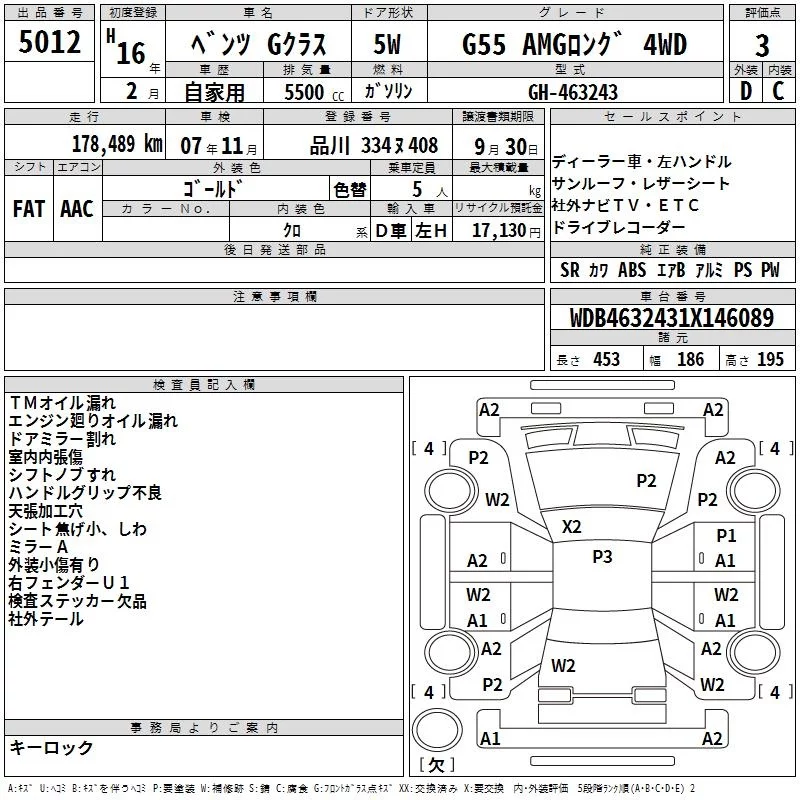
Task: Select the car name ベンツ Gクラス
Action: point(258,44)
